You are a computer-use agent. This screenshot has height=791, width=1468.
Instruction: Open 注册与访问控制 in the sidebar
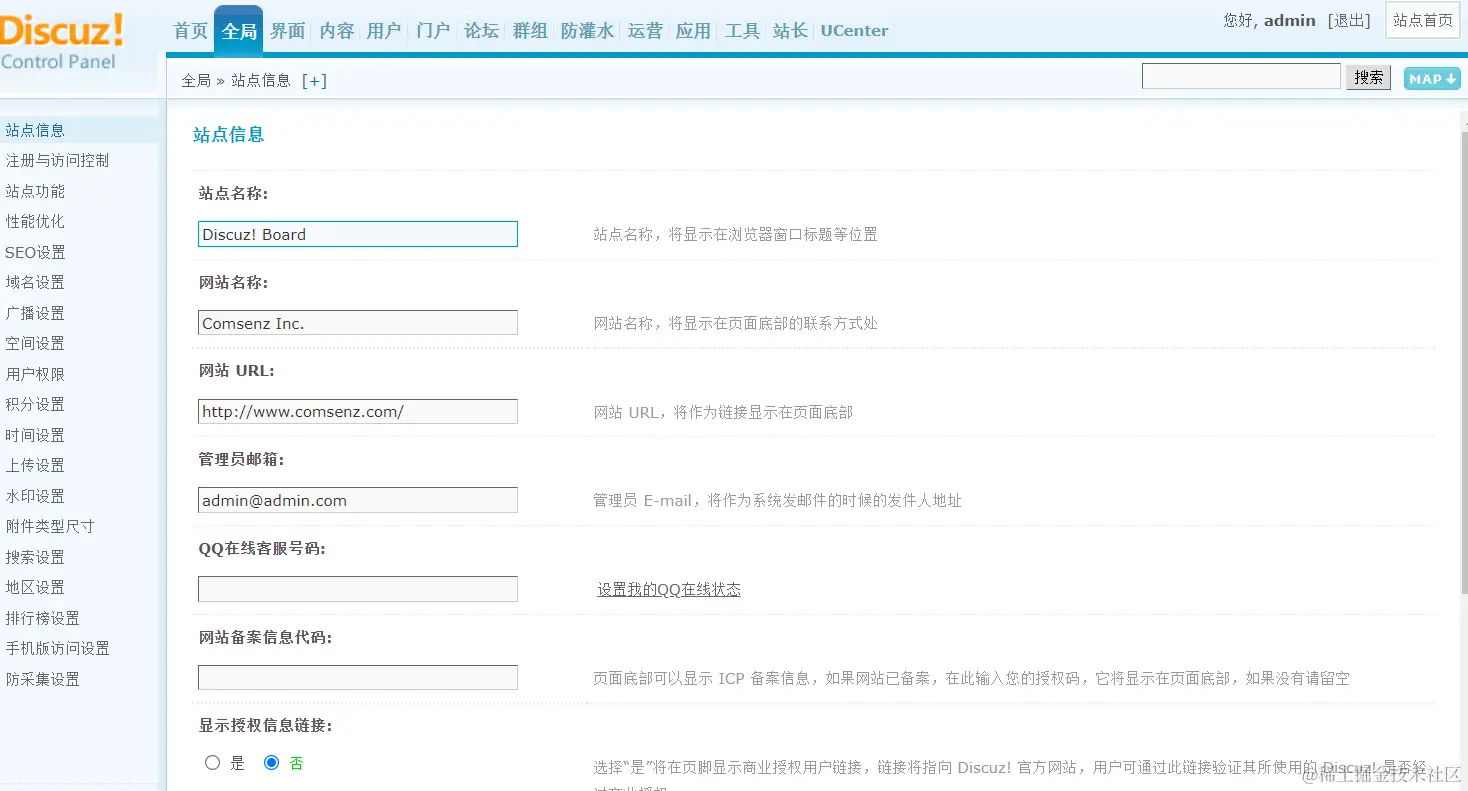pyautogui.click(x=57, y=161)
